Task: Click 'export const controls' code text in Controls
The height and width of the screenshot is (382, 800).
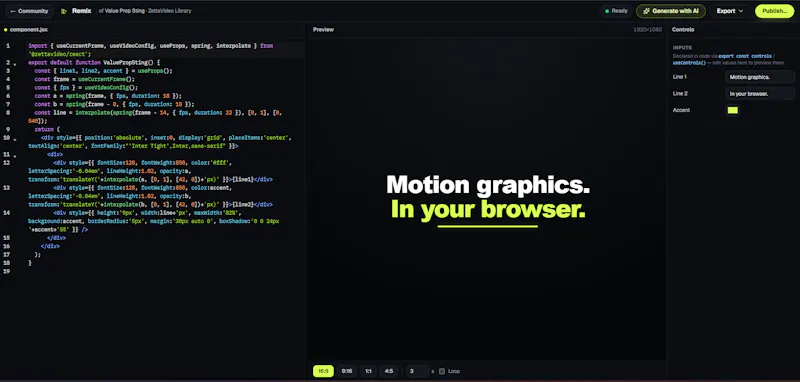Action: tap(745, 56)
